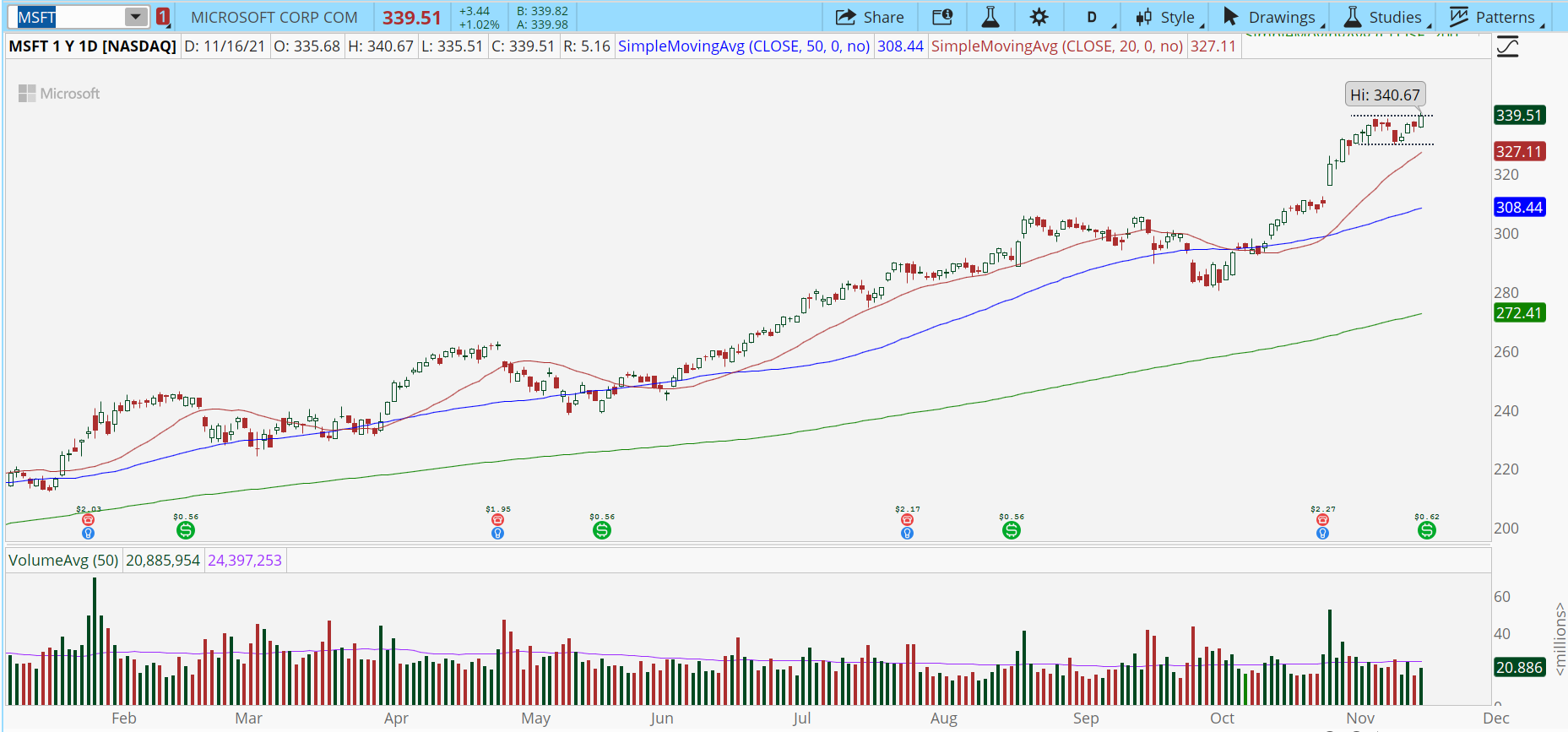1568x732 pixels.
Task: Click the 20.886 volume axis label
Action: (1520, 667)
